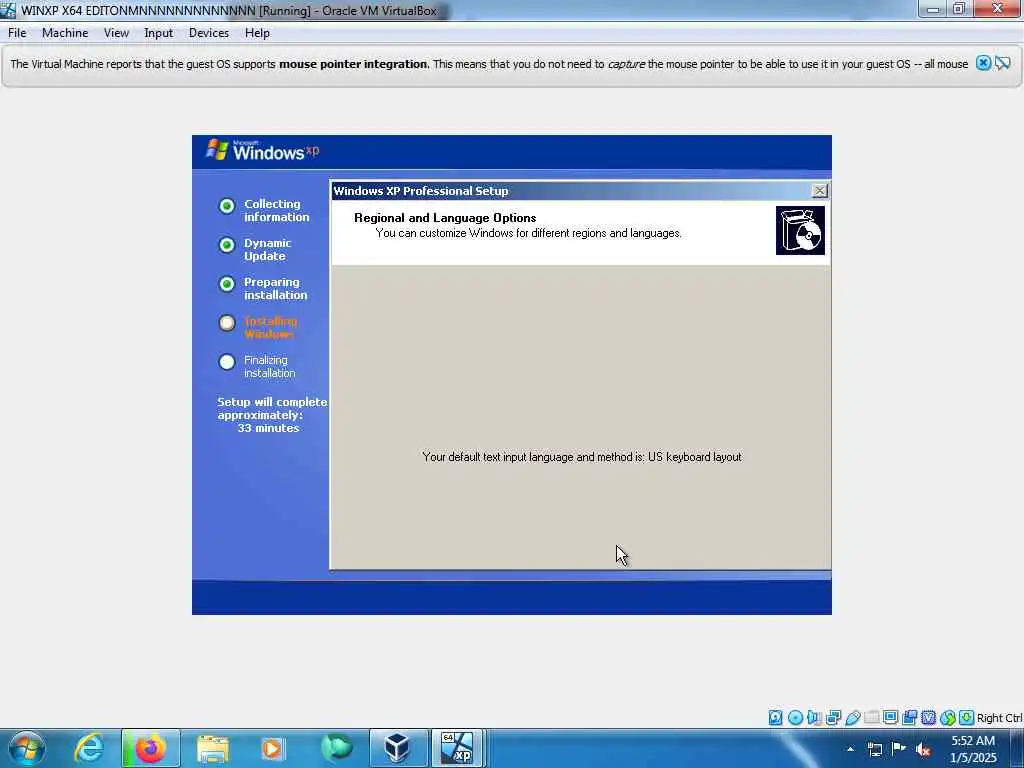Open the File menu
The width and height of the screenshot is (1024, 768).
[17, 33]
